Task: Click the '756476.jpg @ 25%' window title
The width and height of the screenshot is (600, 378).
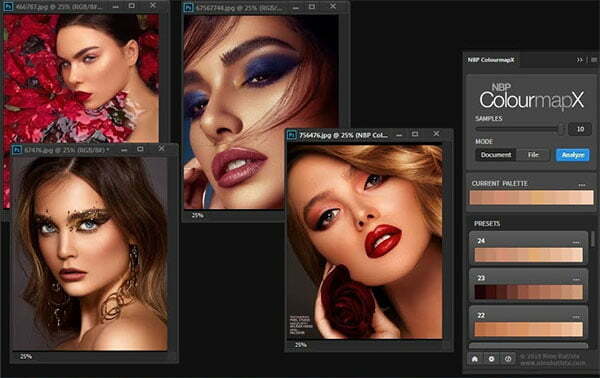Action: [x=343, y=135]
